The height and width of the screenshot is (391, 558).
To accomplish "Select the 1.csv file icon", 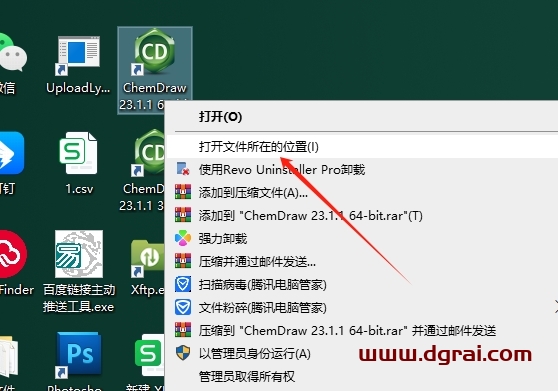I will pyautogui.click(x=78, y=153).
